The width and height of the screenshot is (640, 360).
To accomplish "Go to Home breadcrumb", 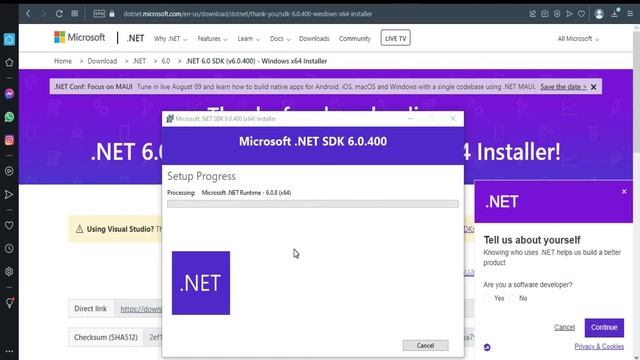I will pos(63,61).
